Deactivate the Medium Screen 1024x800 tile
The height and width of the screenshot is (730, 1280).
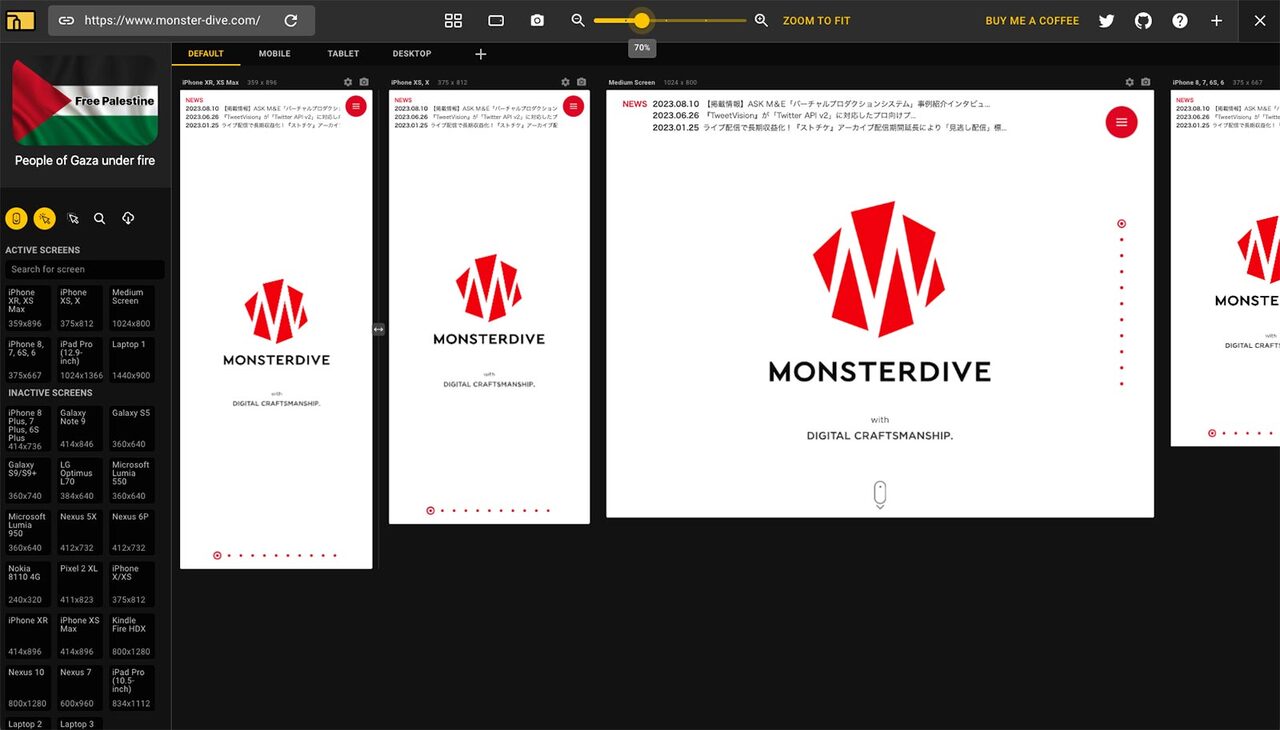coord(132,308)
